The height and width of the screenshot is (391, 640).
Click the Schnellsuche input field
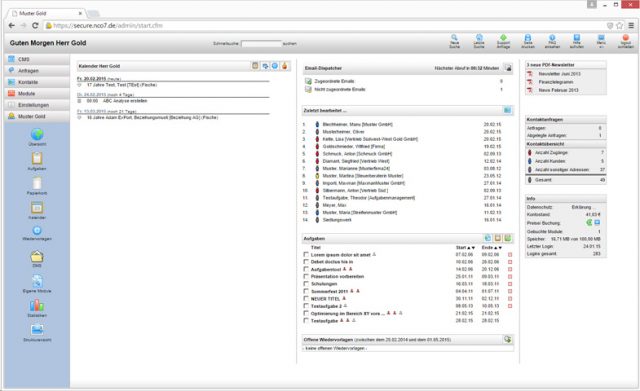(261, 43)
